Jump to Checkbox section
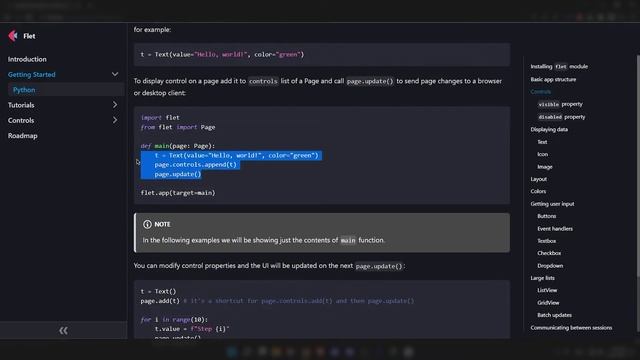The image size is (640, 360). click(549, 253)
